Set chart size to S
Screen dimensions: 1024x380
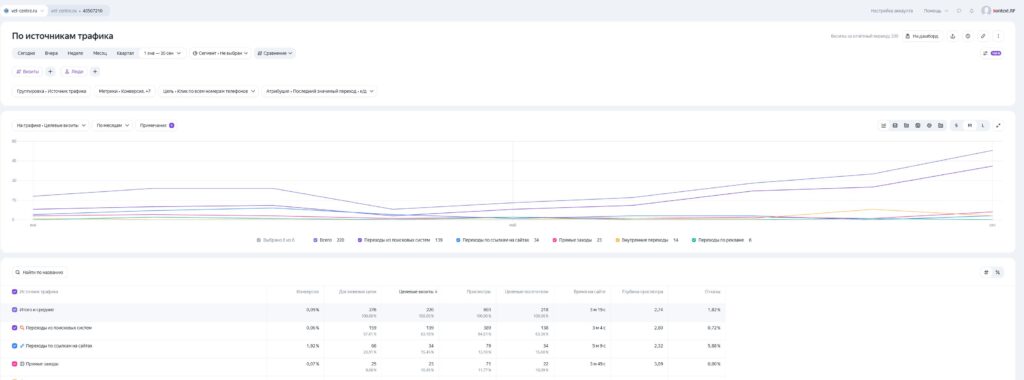point(957,125)
